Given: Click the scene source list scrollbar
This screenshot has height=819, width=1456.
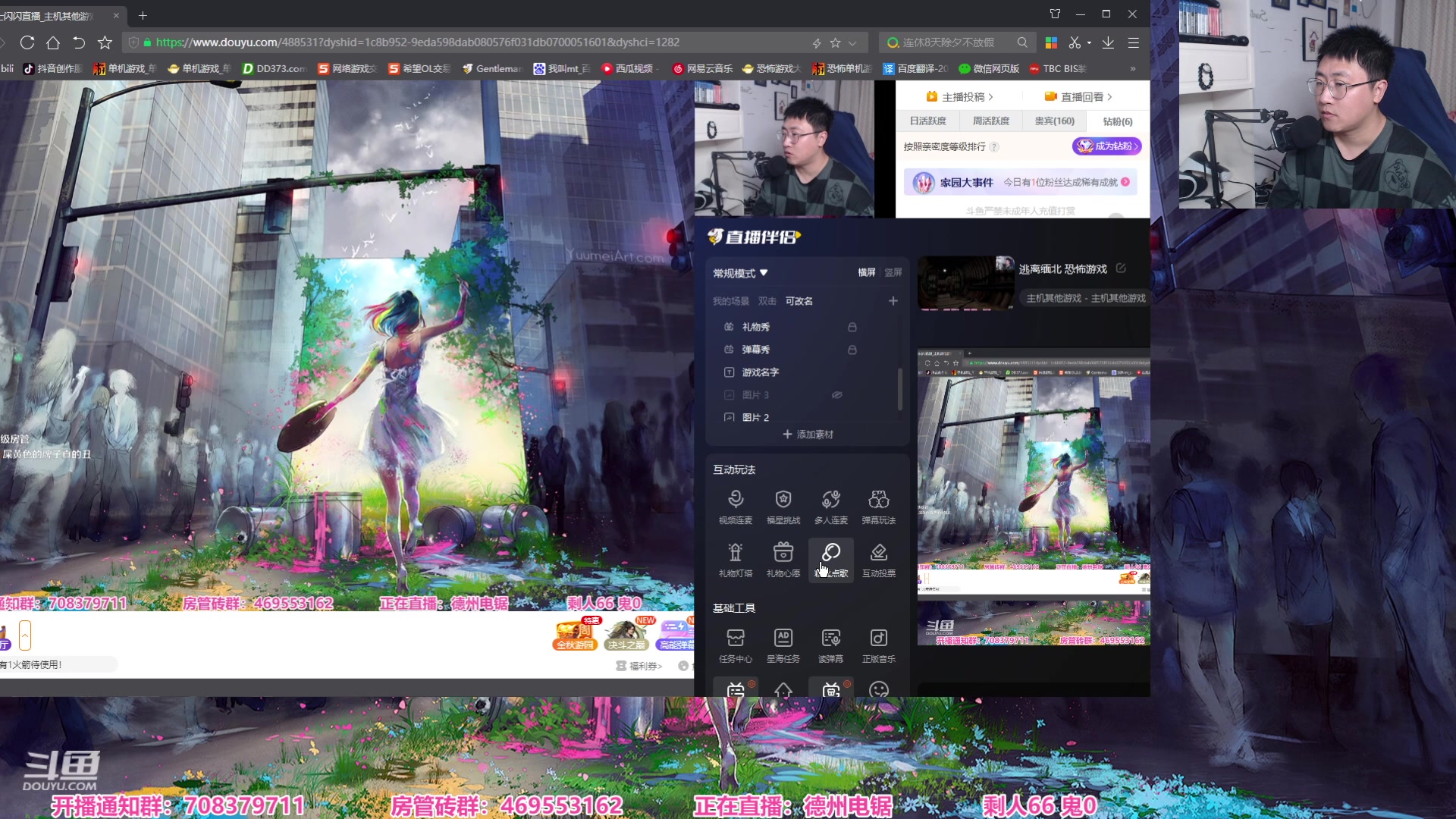Looking at the screenshot, I should click(900, 389).
